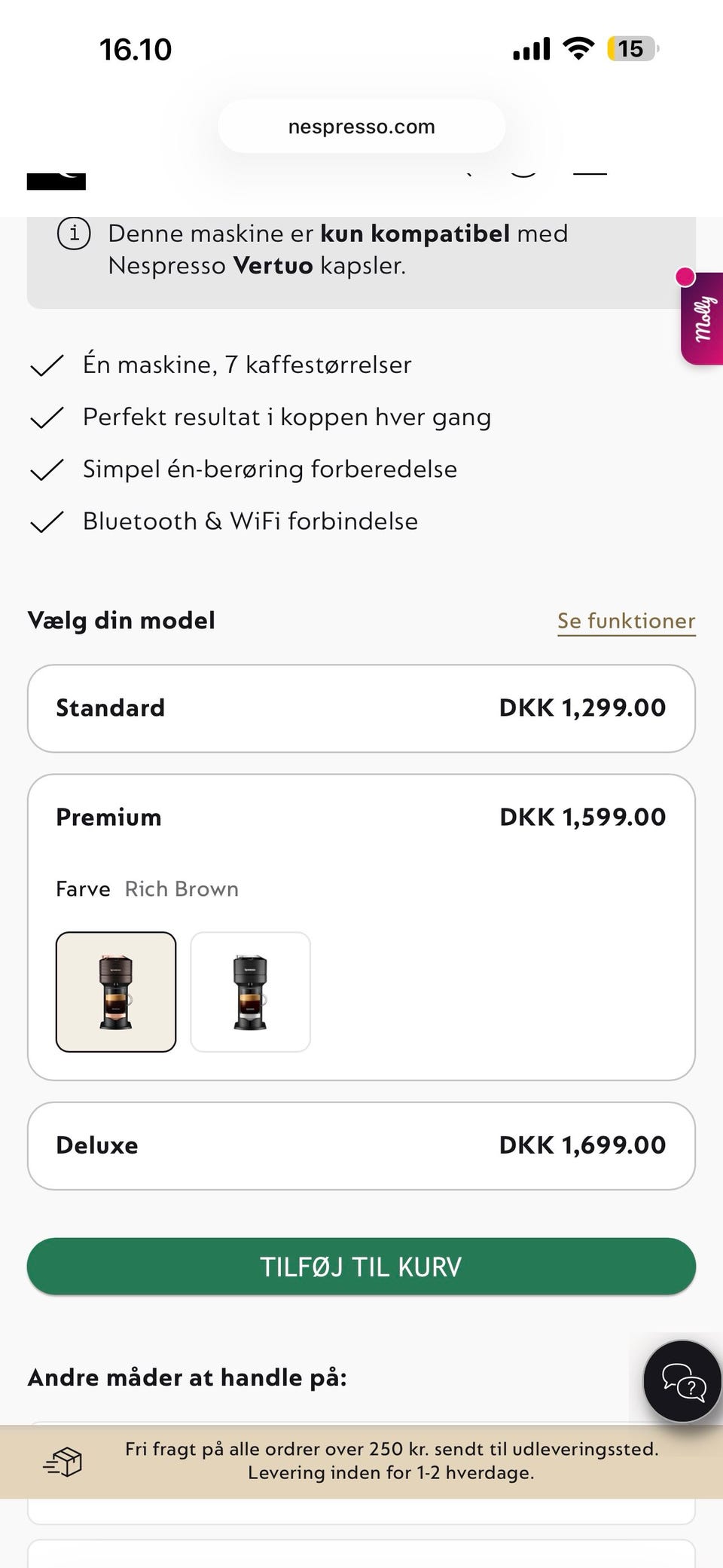
Task: Tap the free shipping package icon
Action: [63, 1462]
